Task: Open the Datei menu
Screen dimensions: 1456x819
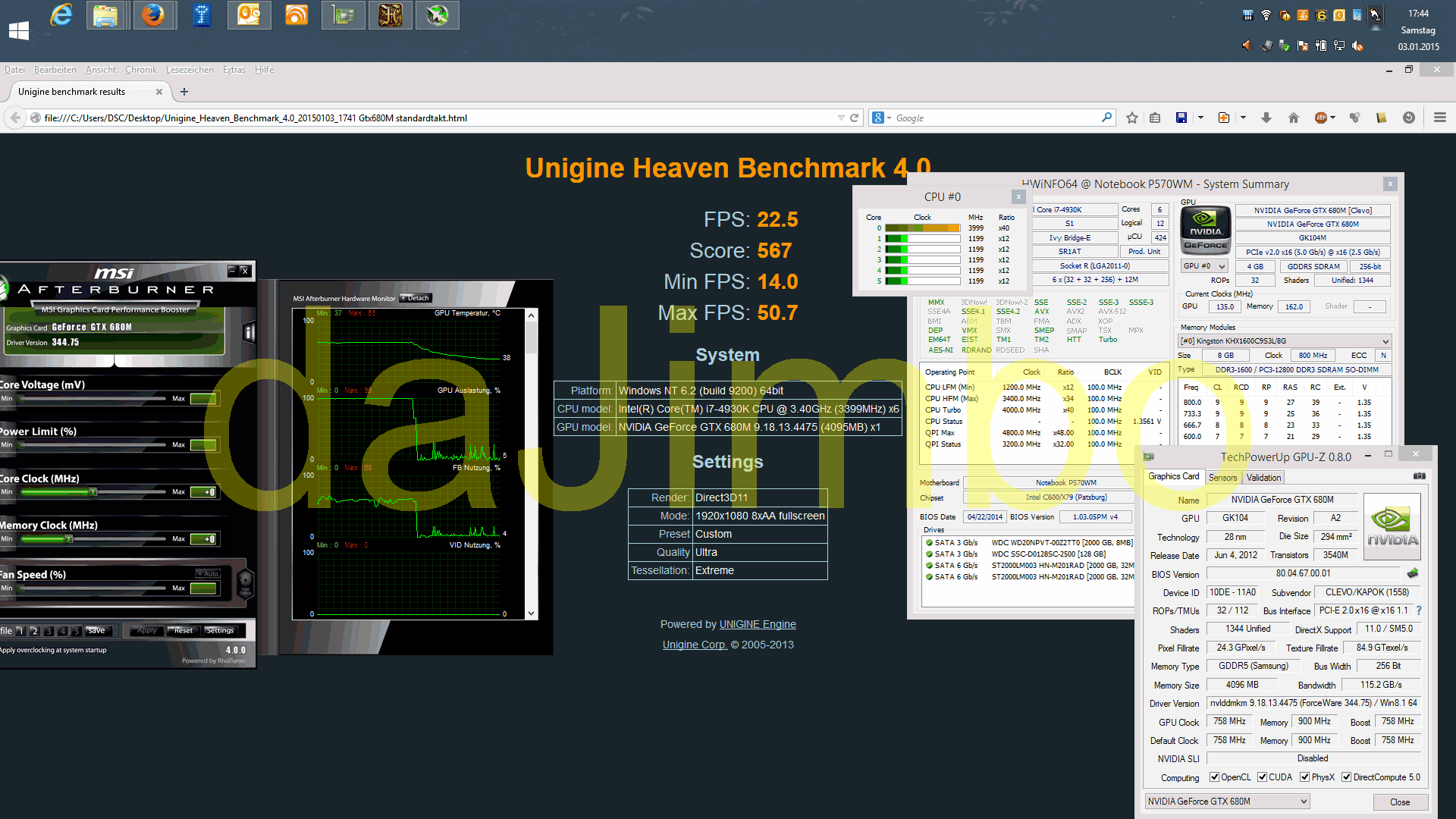Action: pos(14,70)
